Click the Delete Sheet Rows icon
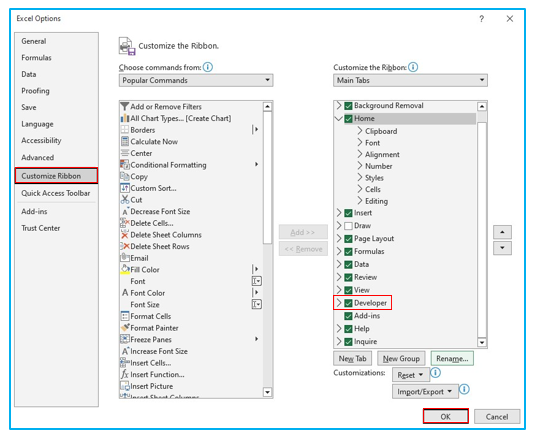 (x=125, y=246)
